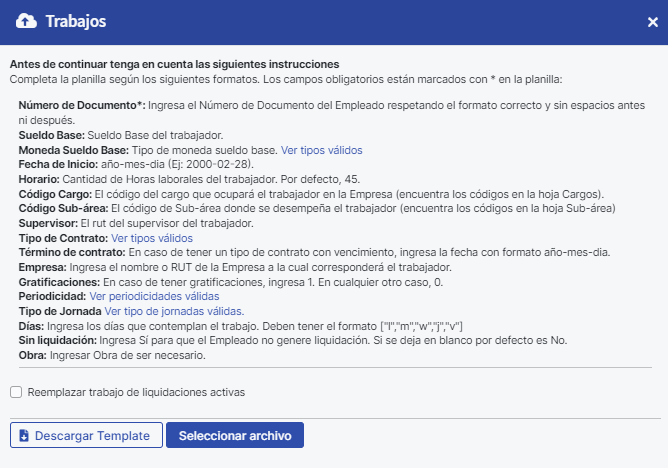Open valid types link for Tipo de Contrato
This screenshot has height=468, width=668.
[151, 239]
